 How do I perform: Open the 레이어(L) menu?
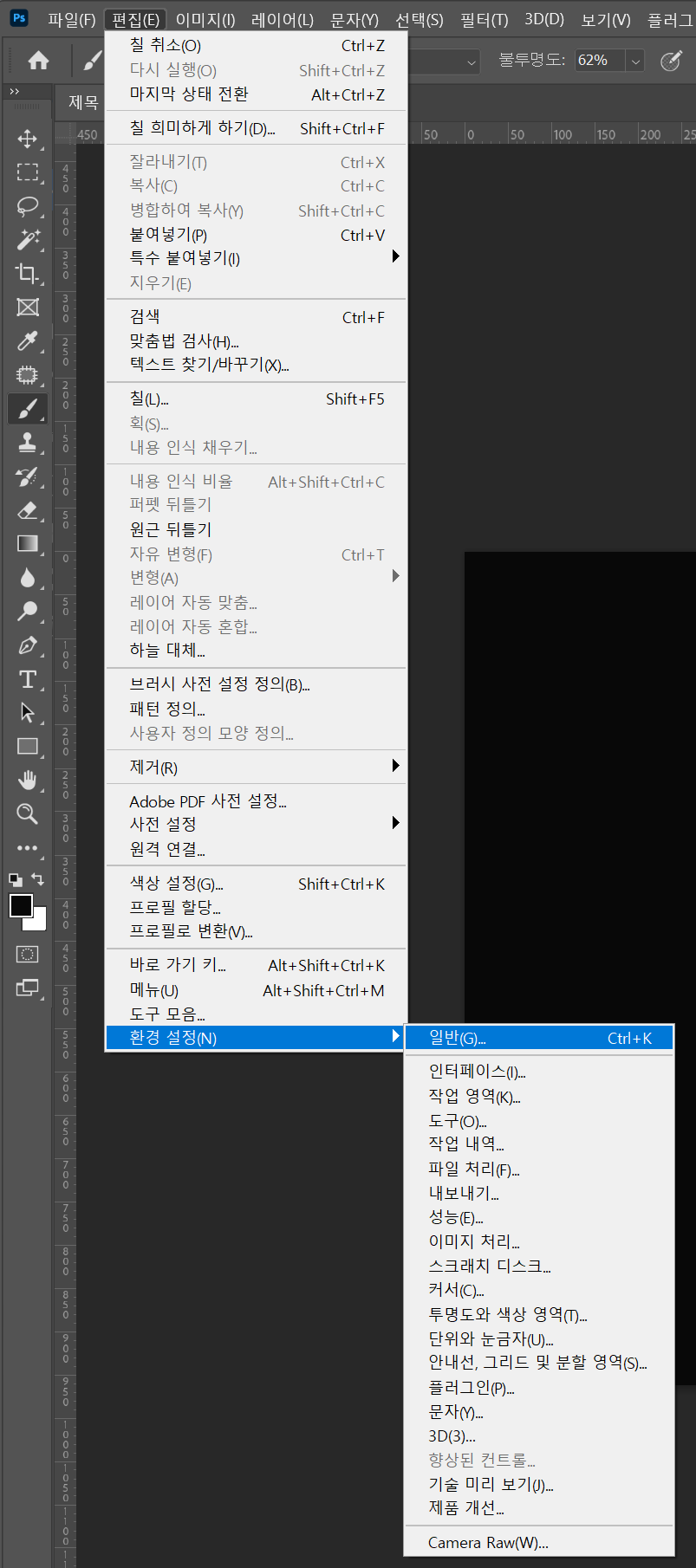coord(283,19)
